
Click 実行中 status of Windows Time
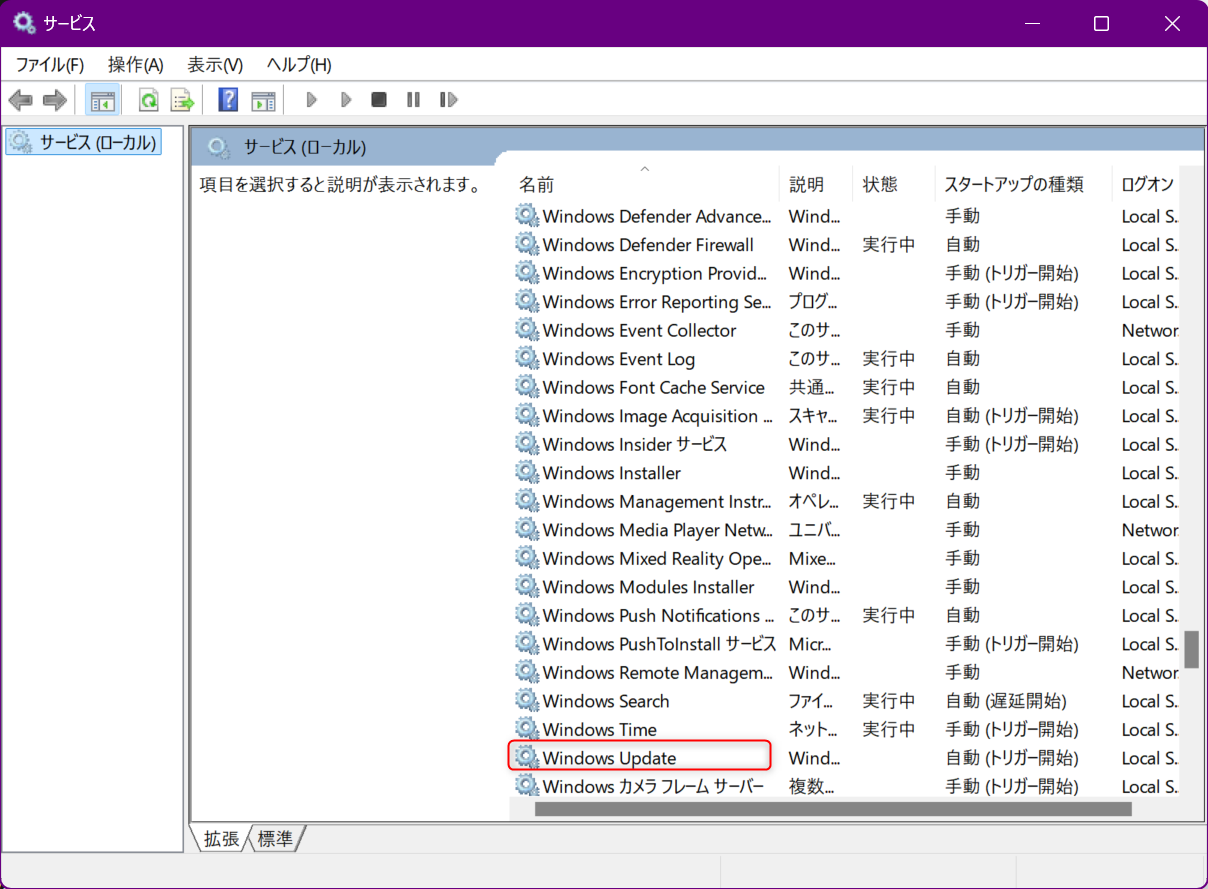[x=889, y=729]
